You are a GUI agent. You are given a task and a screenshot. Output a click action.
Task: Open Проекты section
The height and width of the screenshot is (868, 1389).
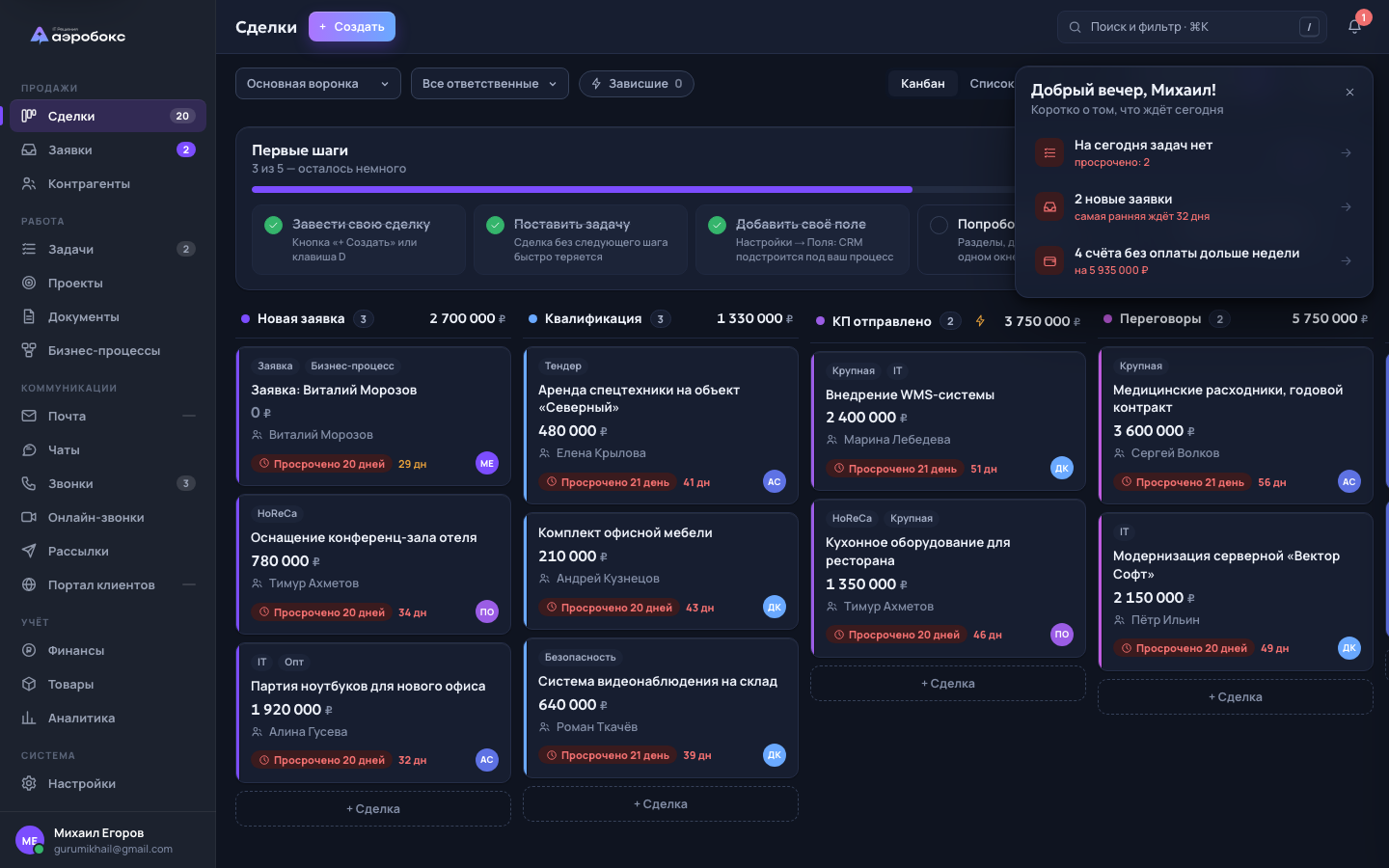coord(108,283)
